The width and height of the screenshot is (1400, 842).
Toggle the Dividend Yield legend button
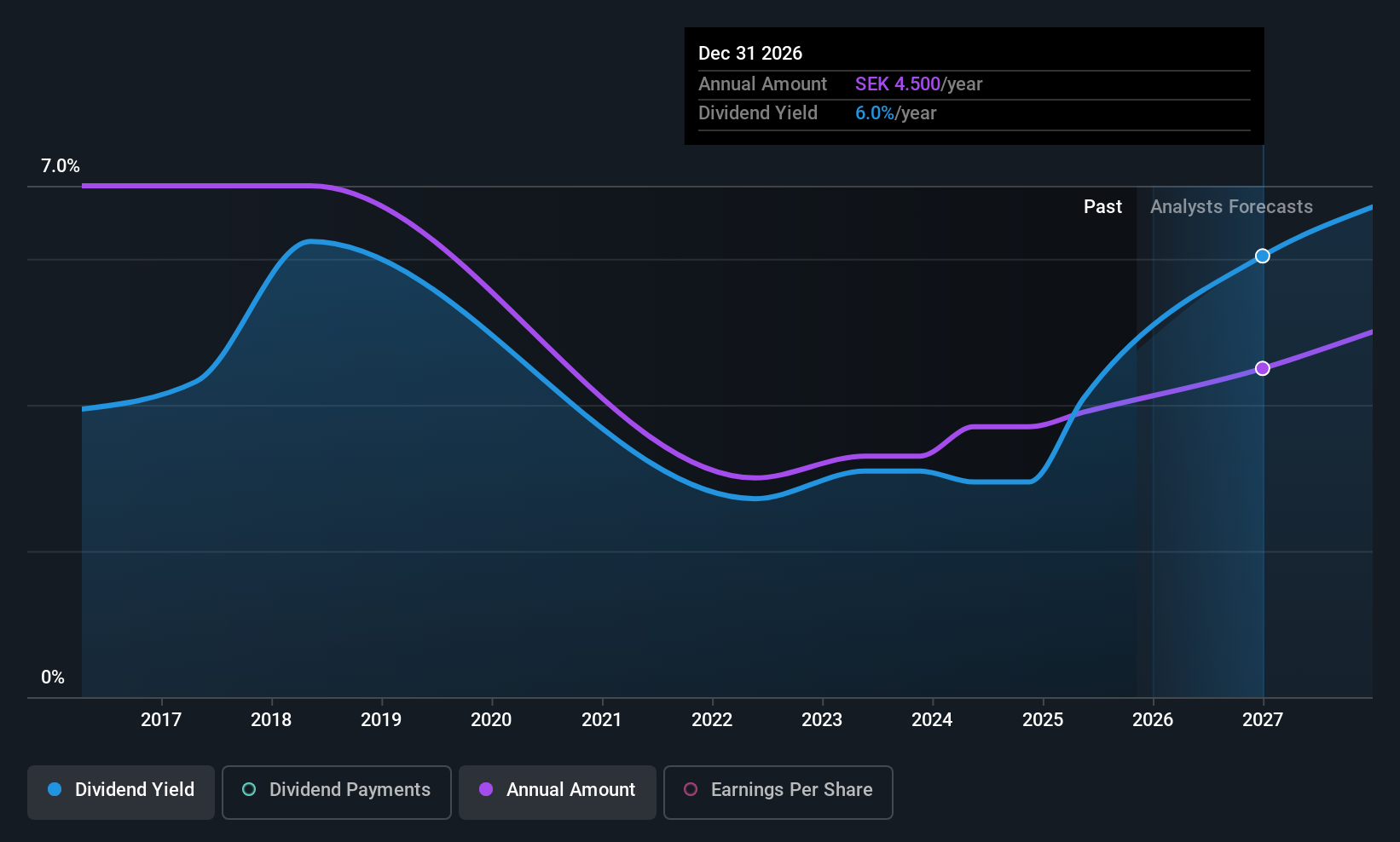[x=121, y=792]
